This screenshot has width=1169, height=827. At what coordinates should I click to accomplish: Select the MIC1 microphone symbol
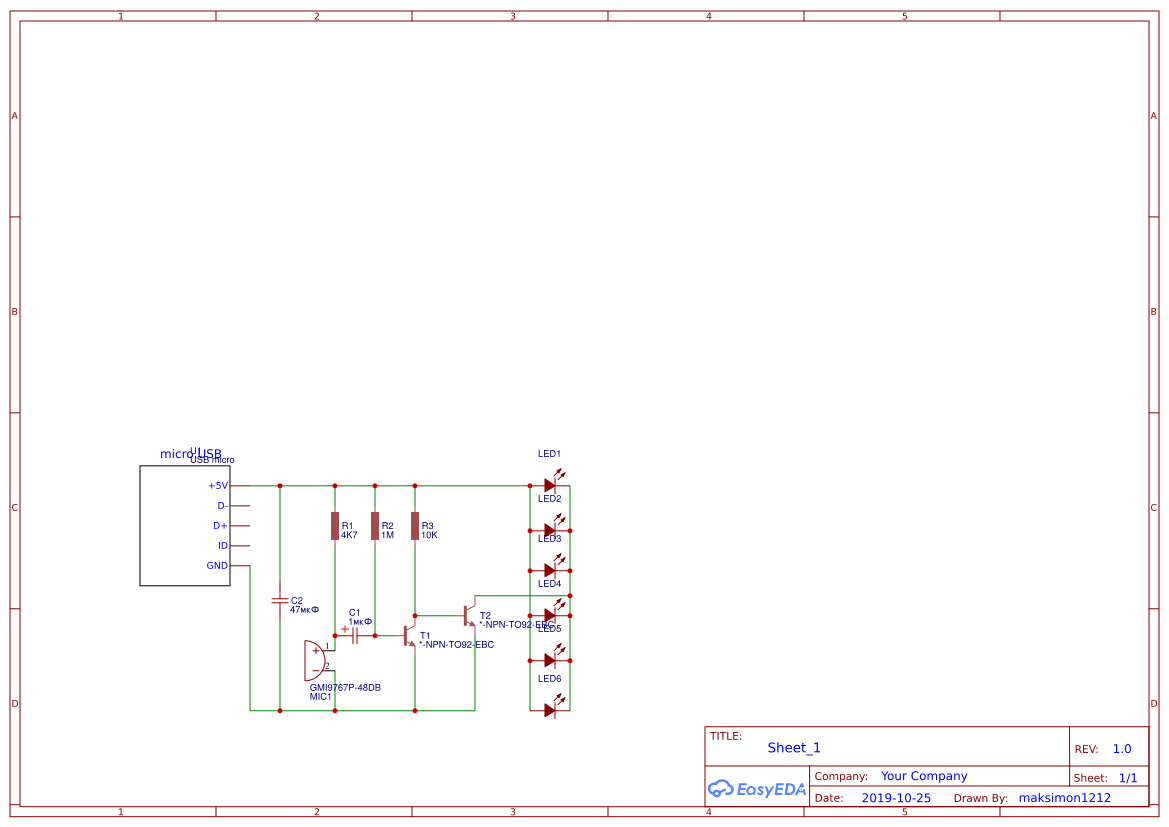pyautogui.click(x=315, y=660)
